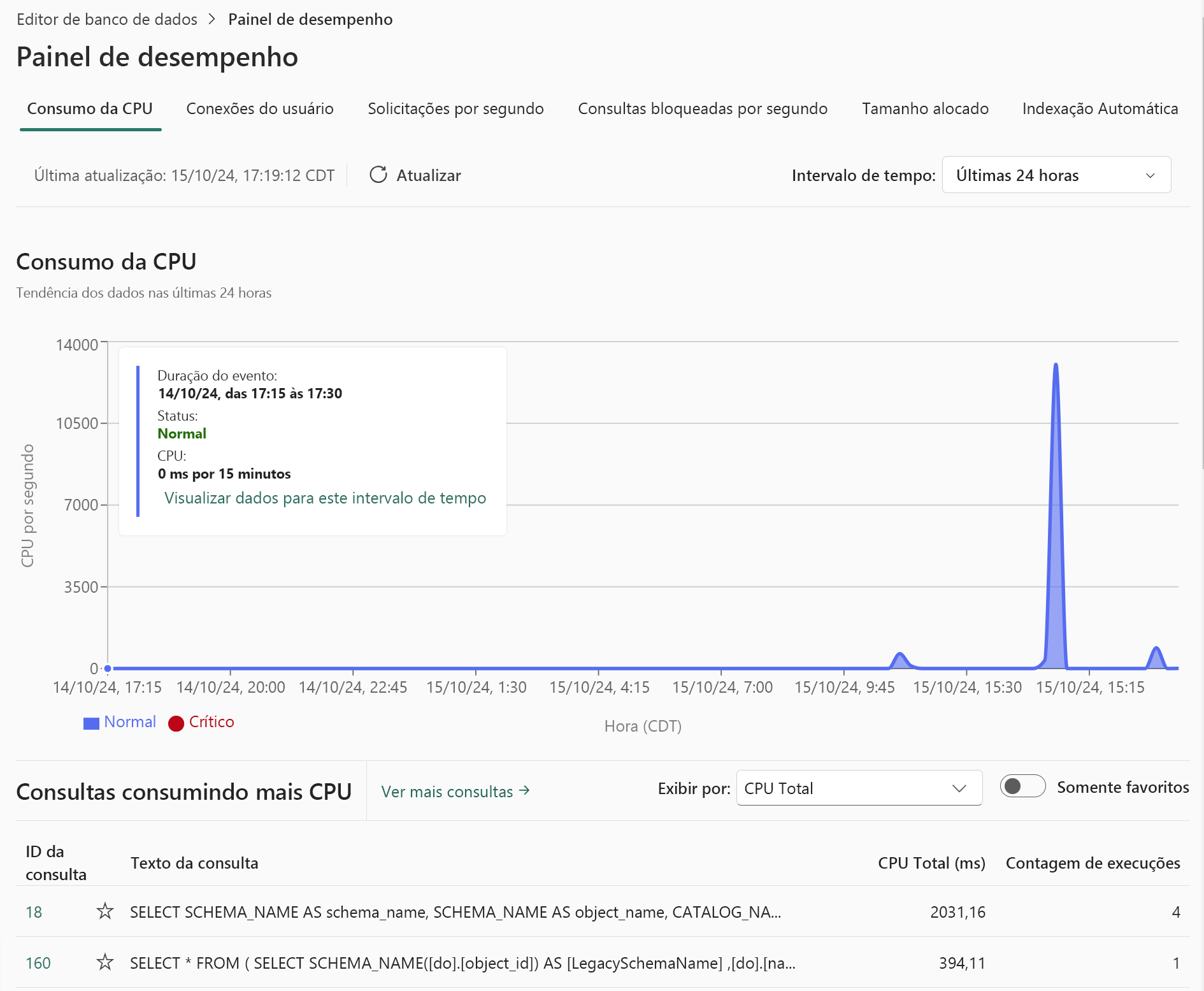The image size is (1204, 991).
Task: Click the 15/10/24, 7:00 axis label
Action: [722, 687]
